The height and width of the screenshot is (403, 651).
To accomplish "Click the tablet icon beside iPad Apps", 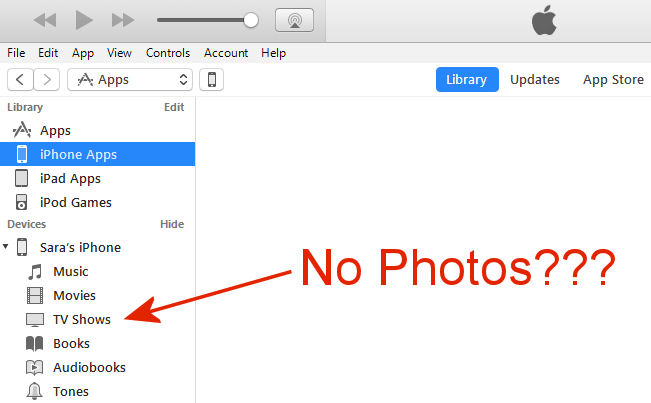I will (x=22, y=178).
